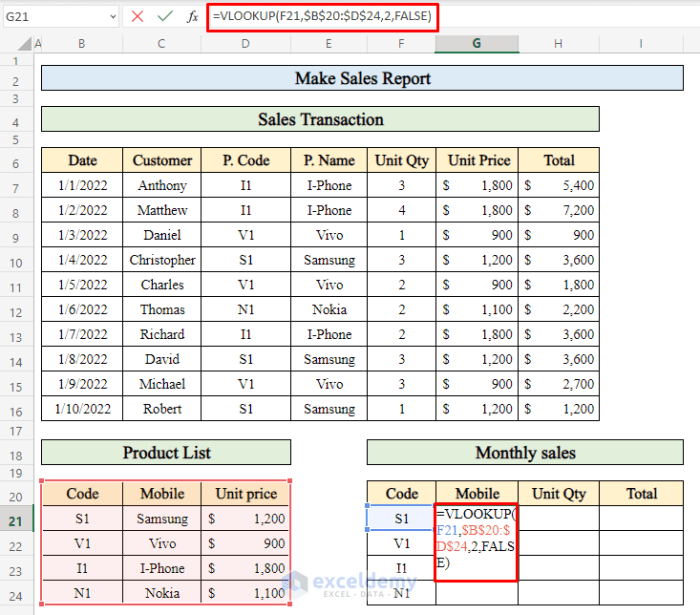Viewport: 700px width, 615px height.
Task: Select column B header
Action: point(82,44)
